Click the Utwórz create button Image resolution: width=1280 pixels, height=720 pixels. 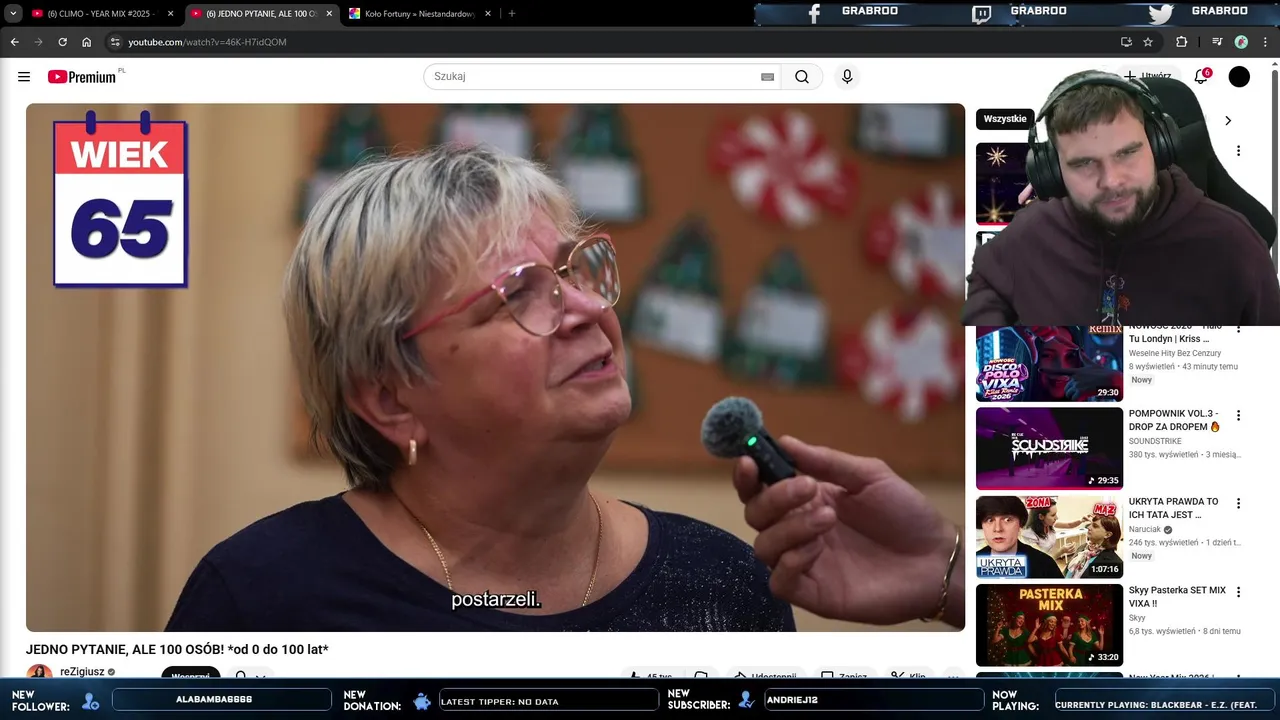tap(1147, 76)
